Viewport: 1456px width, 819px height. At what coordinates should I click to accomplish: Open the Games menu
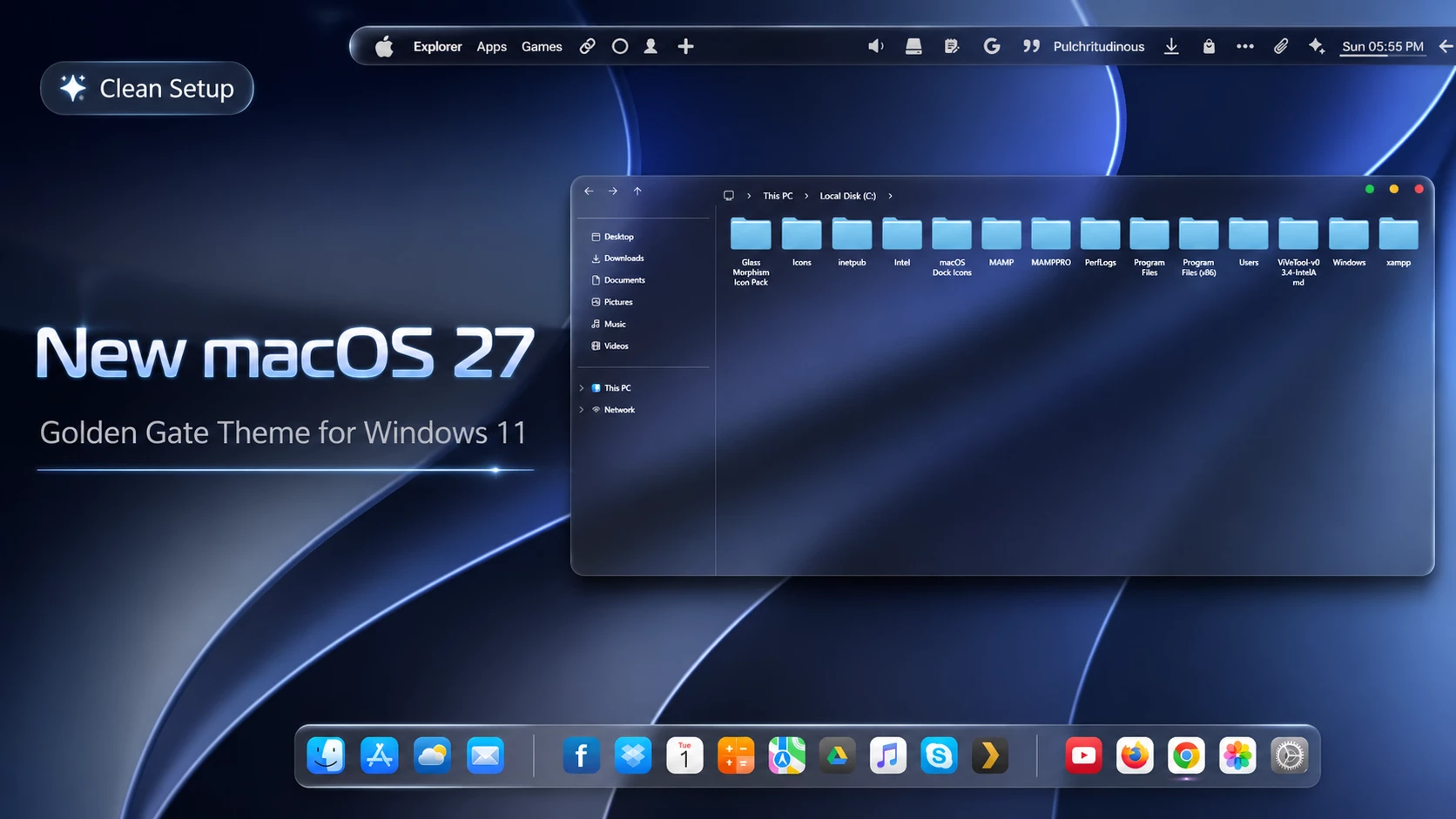542,47
